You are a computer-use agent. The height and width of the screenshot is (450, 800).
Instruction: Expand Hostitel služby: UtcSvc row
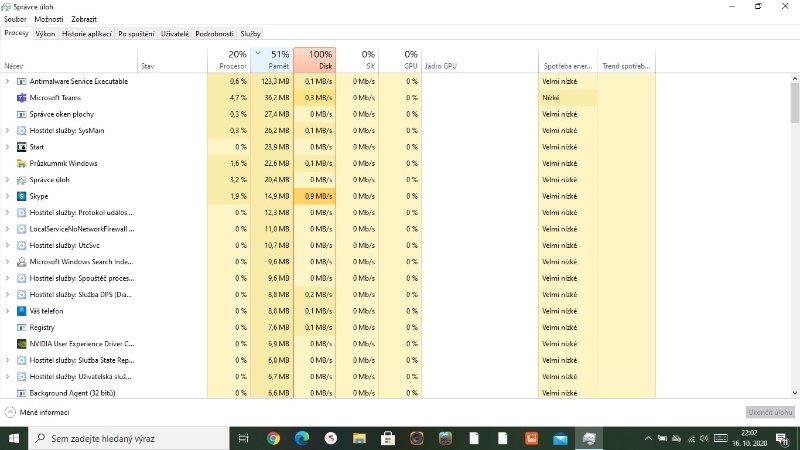(x=8, y=245)
